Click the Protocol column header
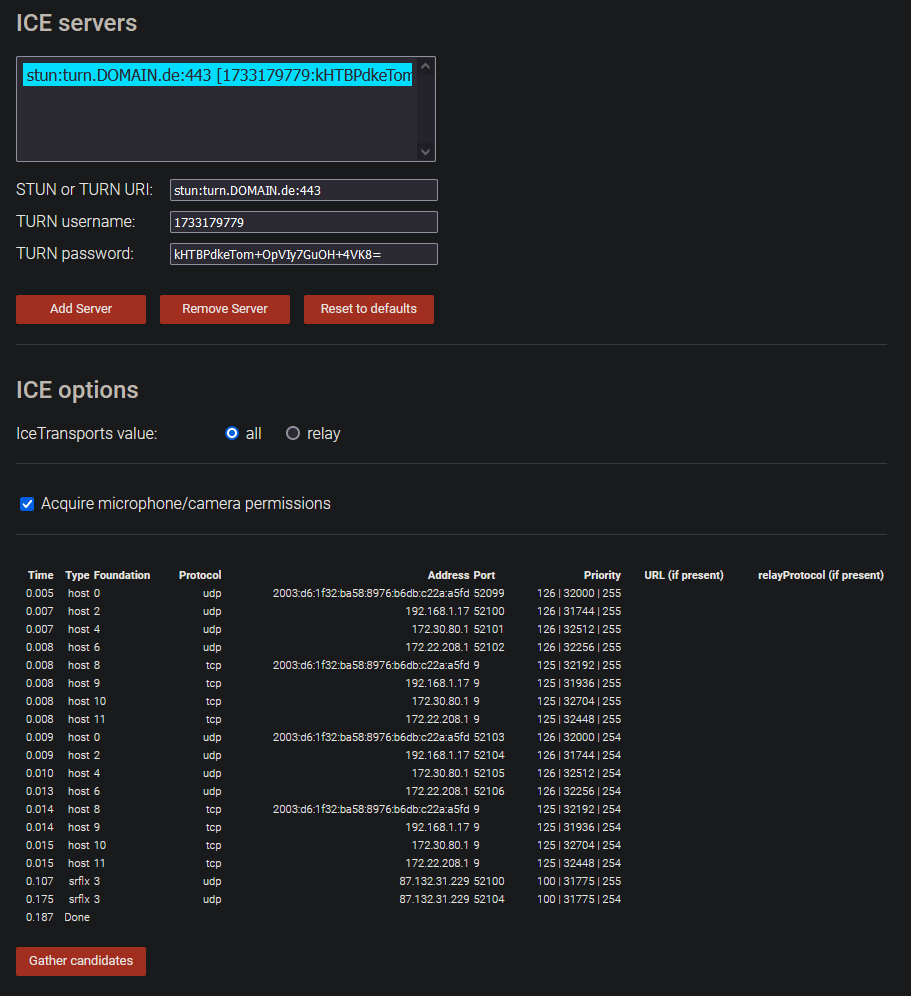The width and height of the screenshot is (911, 996). click(x=200, y=575)
